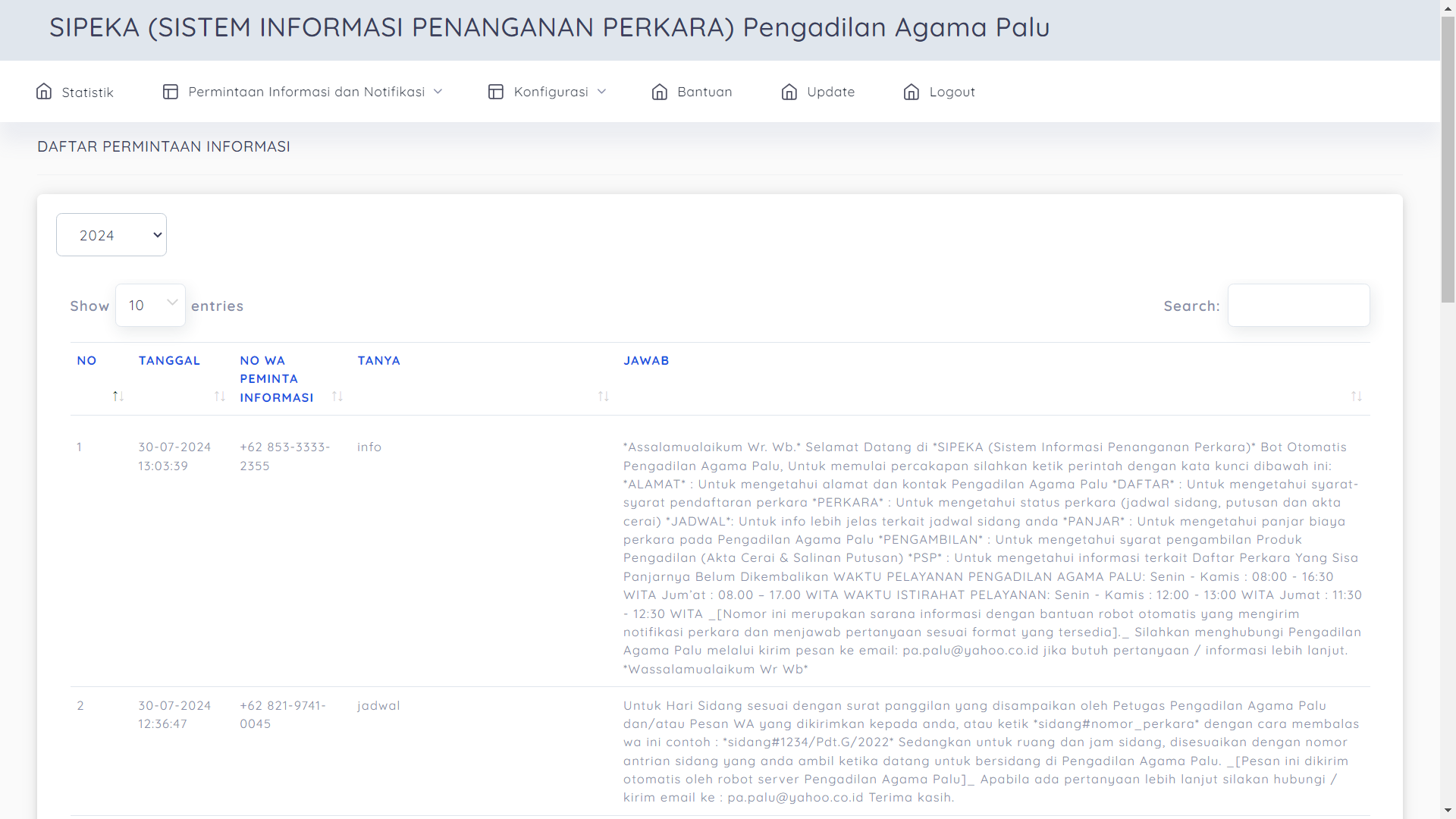
Task: Expand Permintaan Informasi dan Notifikasi chevron
Action: point(438,92)
